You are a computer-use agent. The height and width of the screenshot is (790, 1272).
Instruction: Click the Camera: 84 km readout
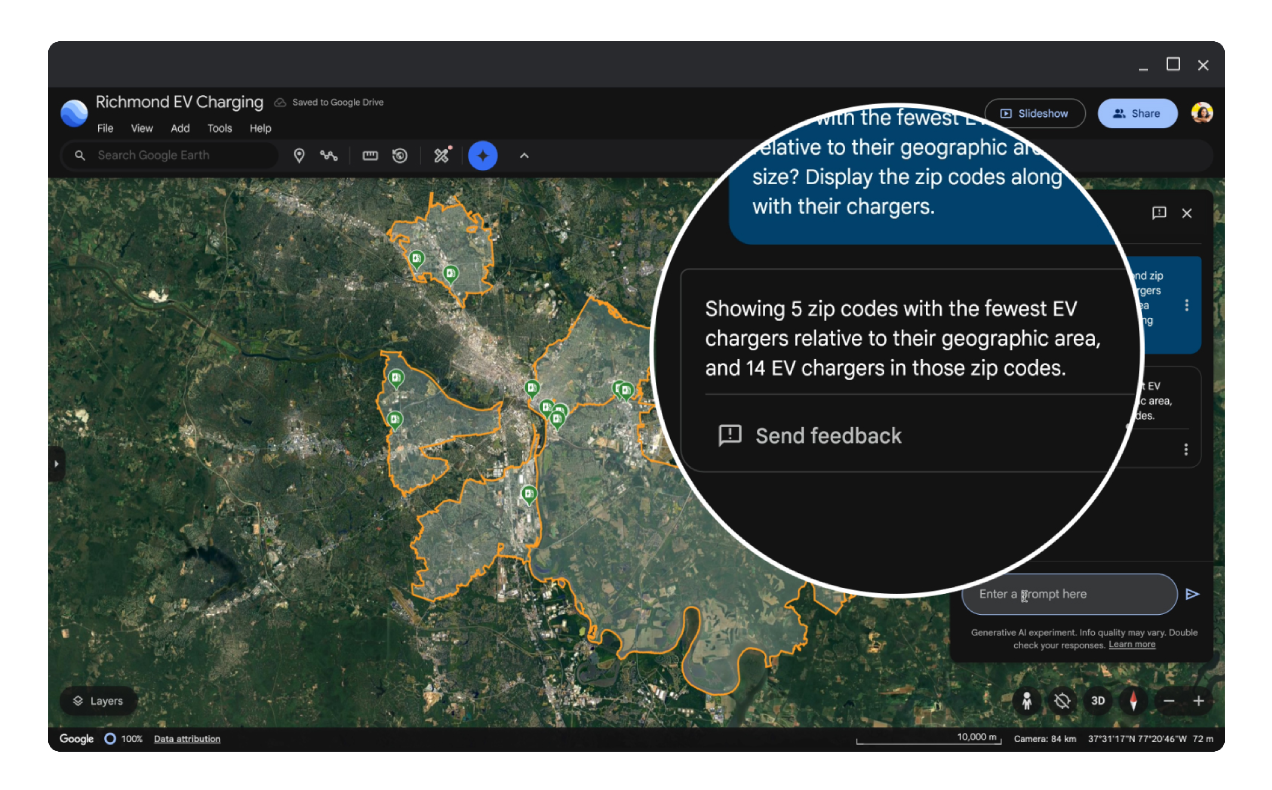click(1045, 739)
